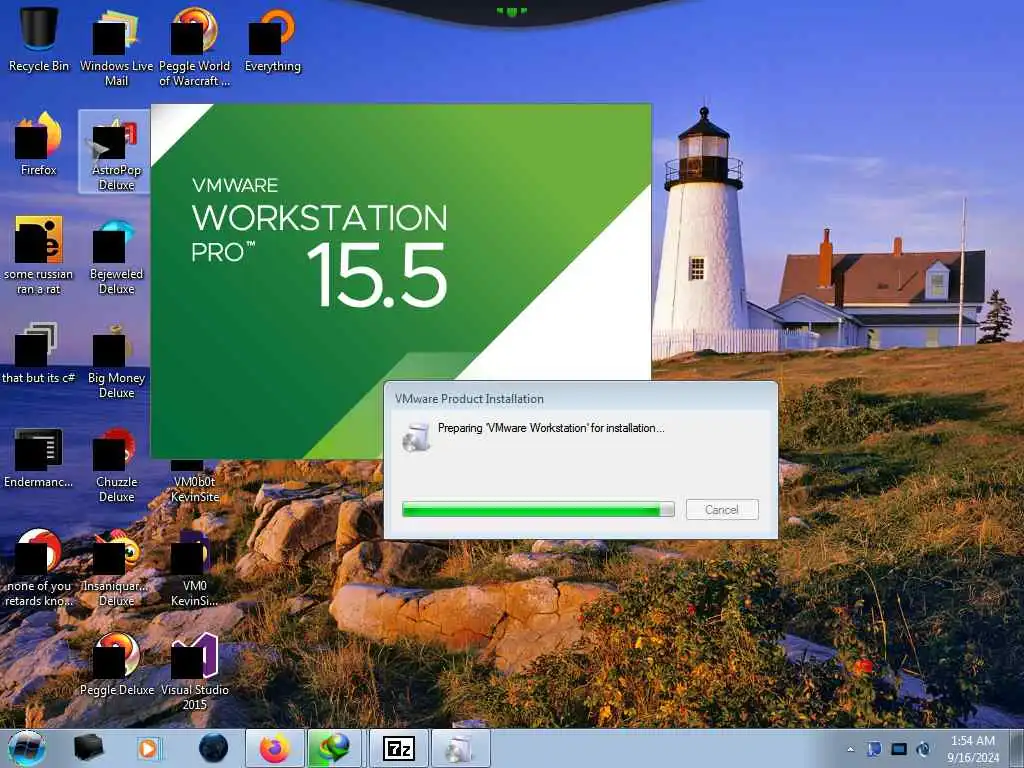Switch to the installer taskbar button

pyautogui.click(x=460, y=748)
